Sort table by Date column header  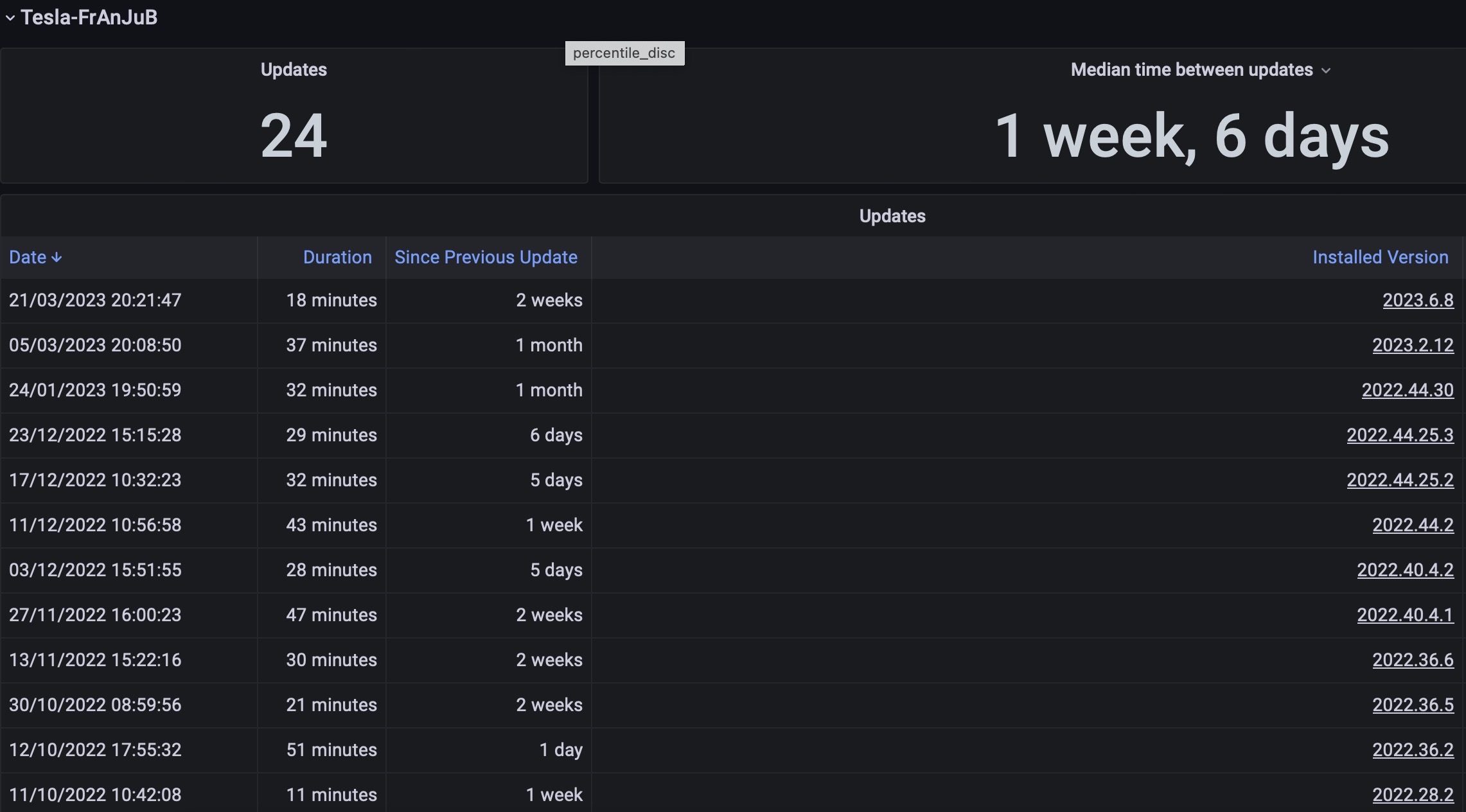click(28, 258)
